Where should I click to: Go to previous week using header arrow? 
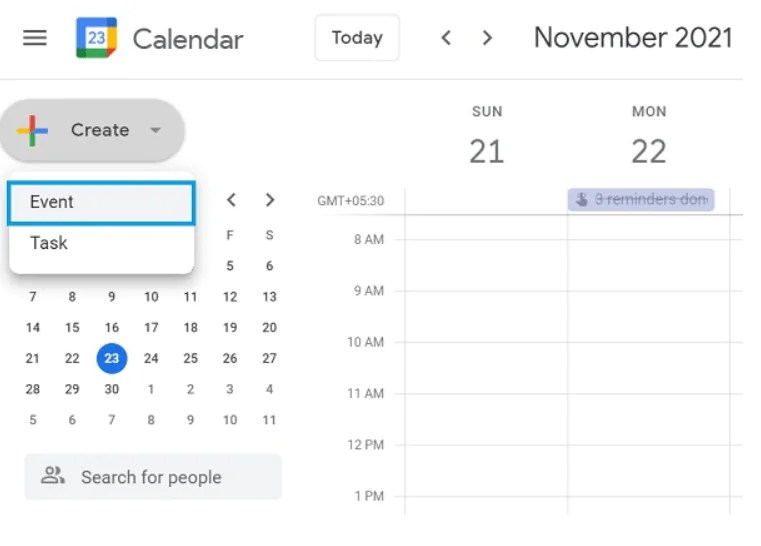coord(446,38)
